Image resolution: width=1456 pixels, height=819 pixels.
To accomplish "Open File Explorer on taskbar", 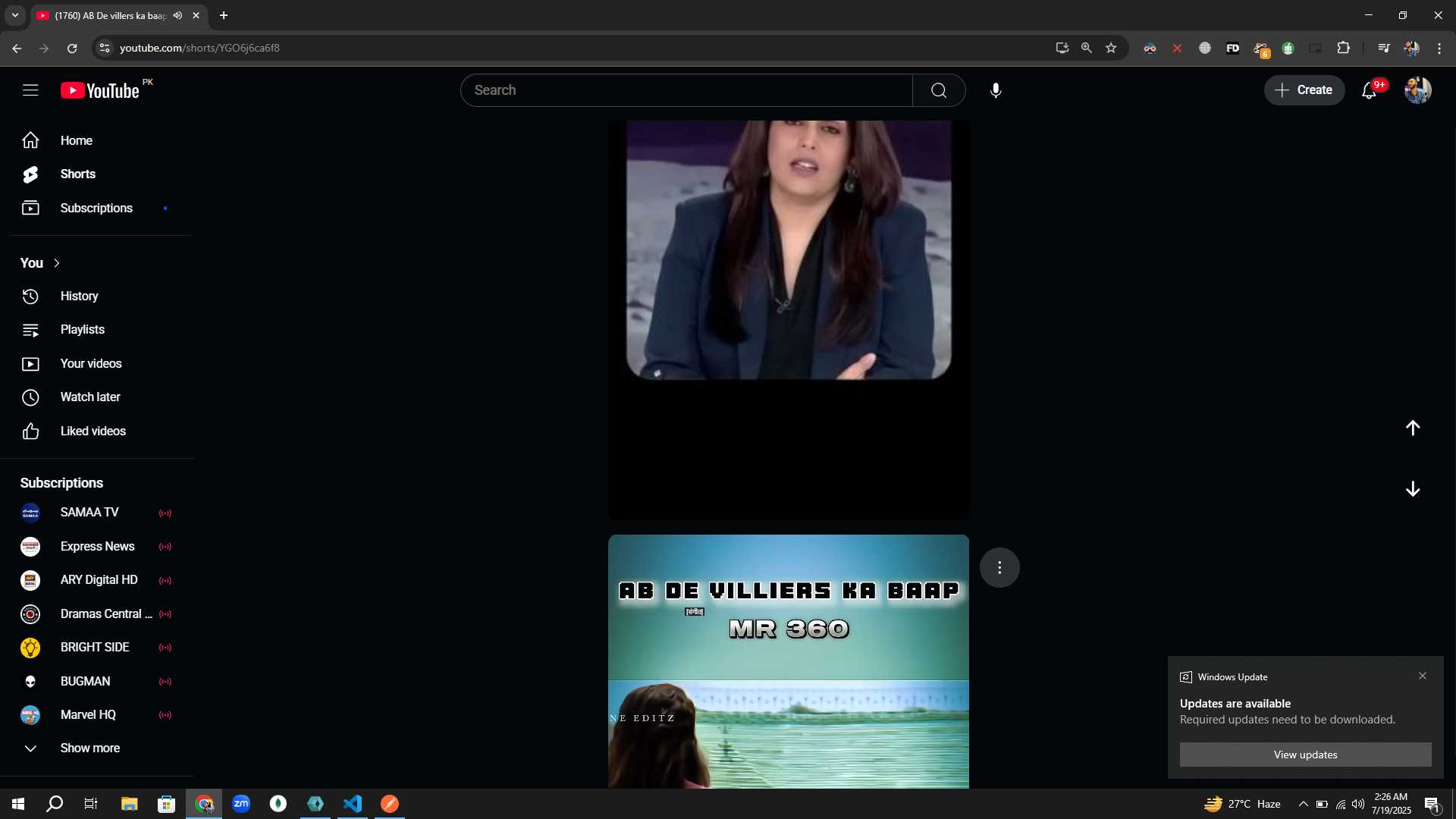I will [130, 804].
